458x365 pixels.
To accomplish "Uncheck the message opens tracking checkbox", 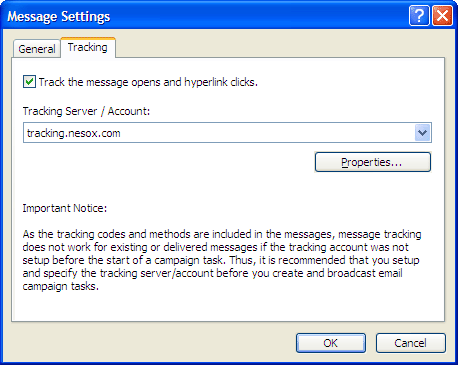I will click(x=29, y=82).
